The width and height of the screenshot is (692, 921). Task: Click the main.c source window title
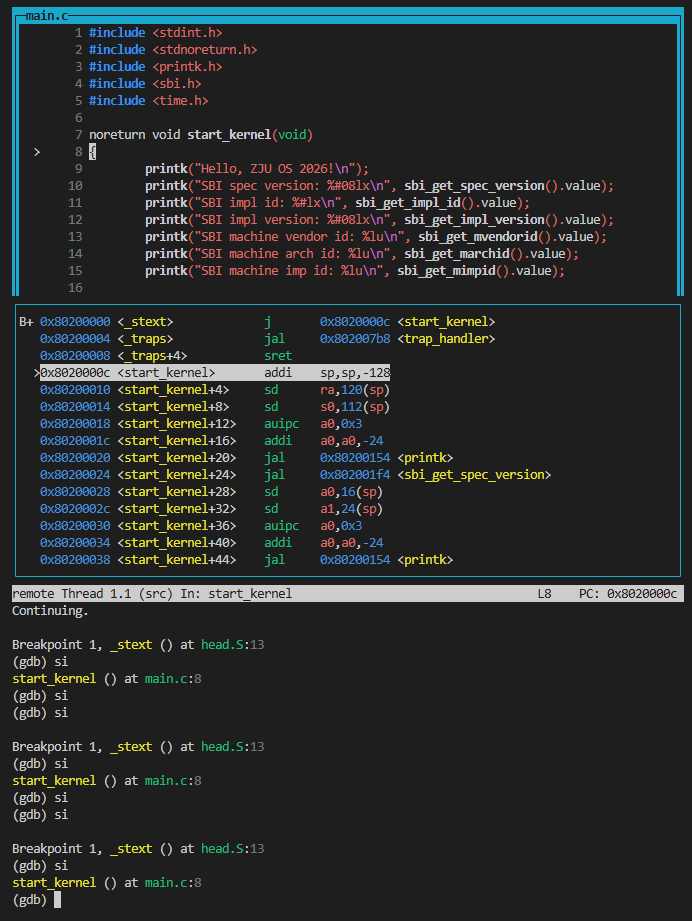click(47, 16)
